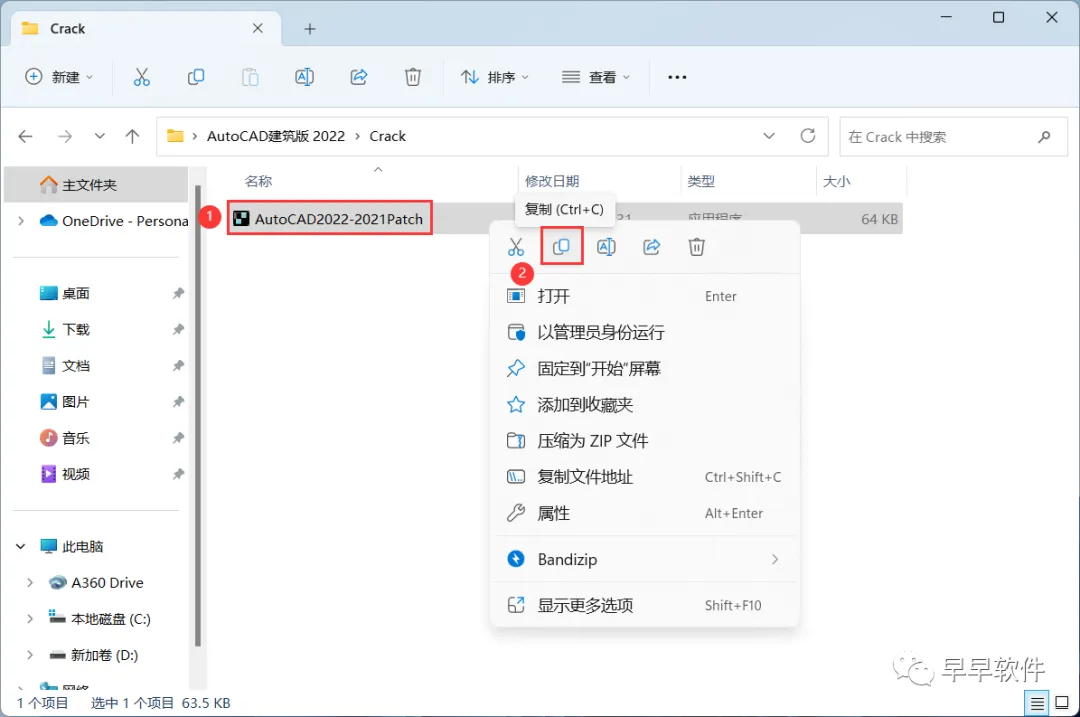Image resolution: width=1080 pixels, height=717 pixels.
Task: Close the Crack tab
Action: [258, 28]
